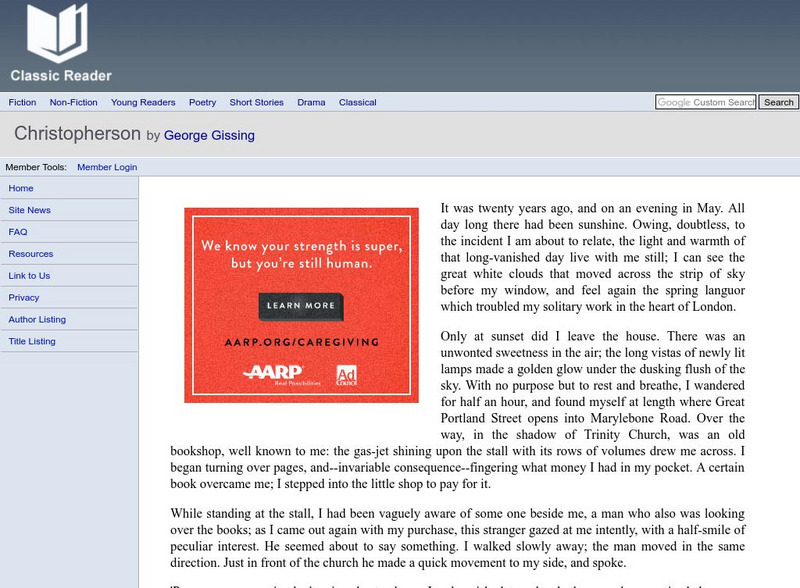Open the Title Listing
This screenshot has height=588, width=800.
click(x=32, y=341)
